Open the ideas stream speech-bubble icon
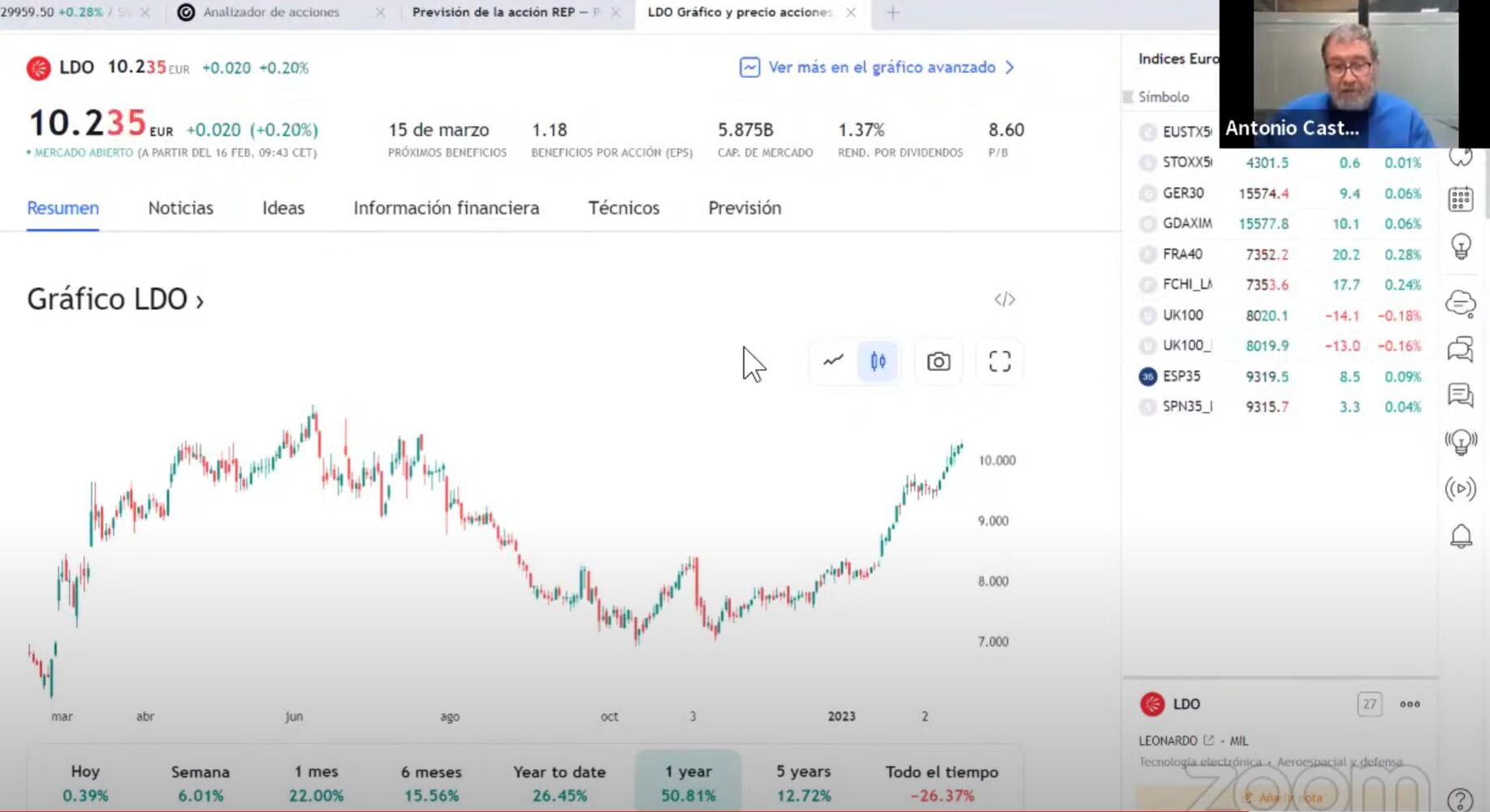Screen dimensions: 1490x812 [1460, 395]
